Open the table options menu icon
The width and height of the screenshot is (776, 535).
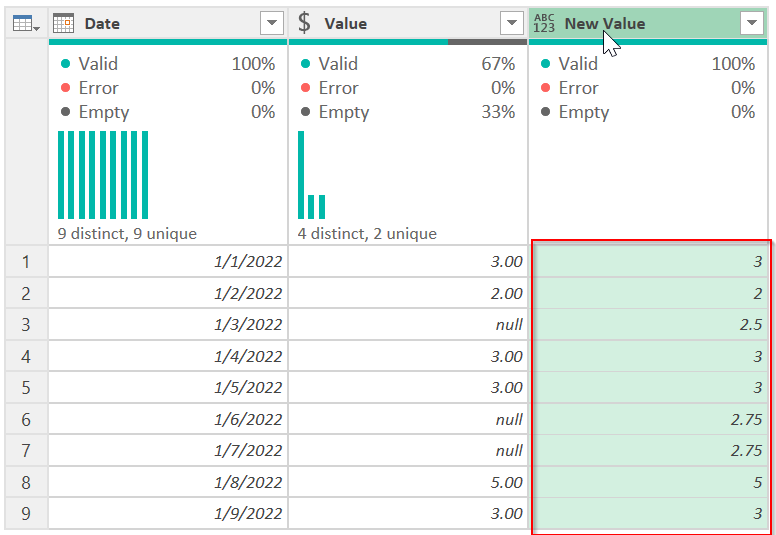point(26,23)
